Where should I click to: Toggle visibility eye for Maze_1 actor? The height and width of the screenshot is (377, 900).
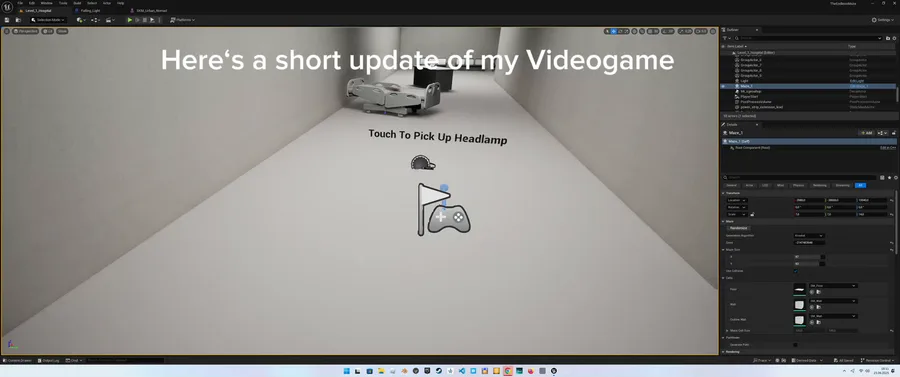click(723, 86)
